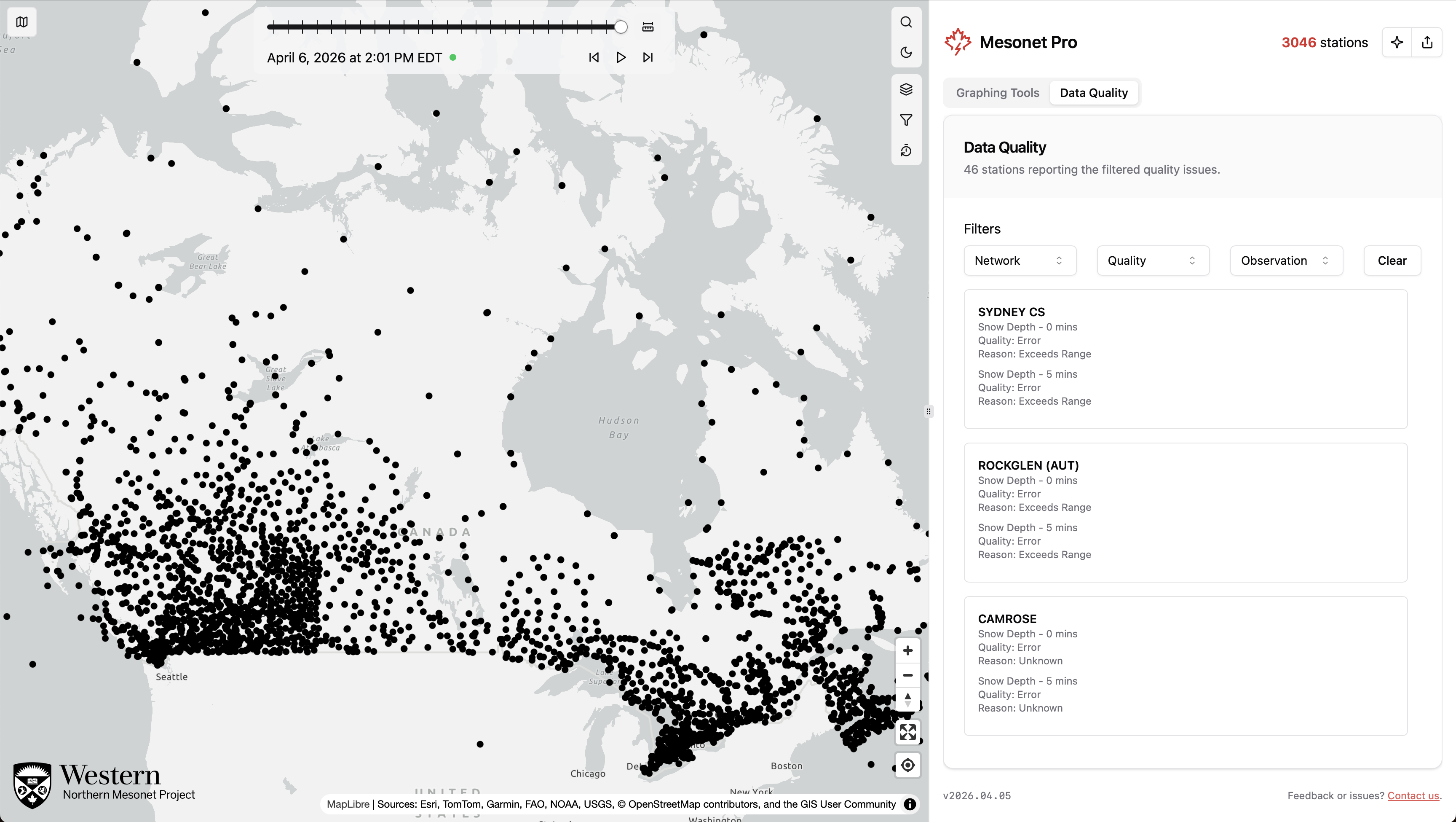Viewport: 1456px width, 822px height.
Task: Open the map search tool
Action: click(x=906, y=22)
